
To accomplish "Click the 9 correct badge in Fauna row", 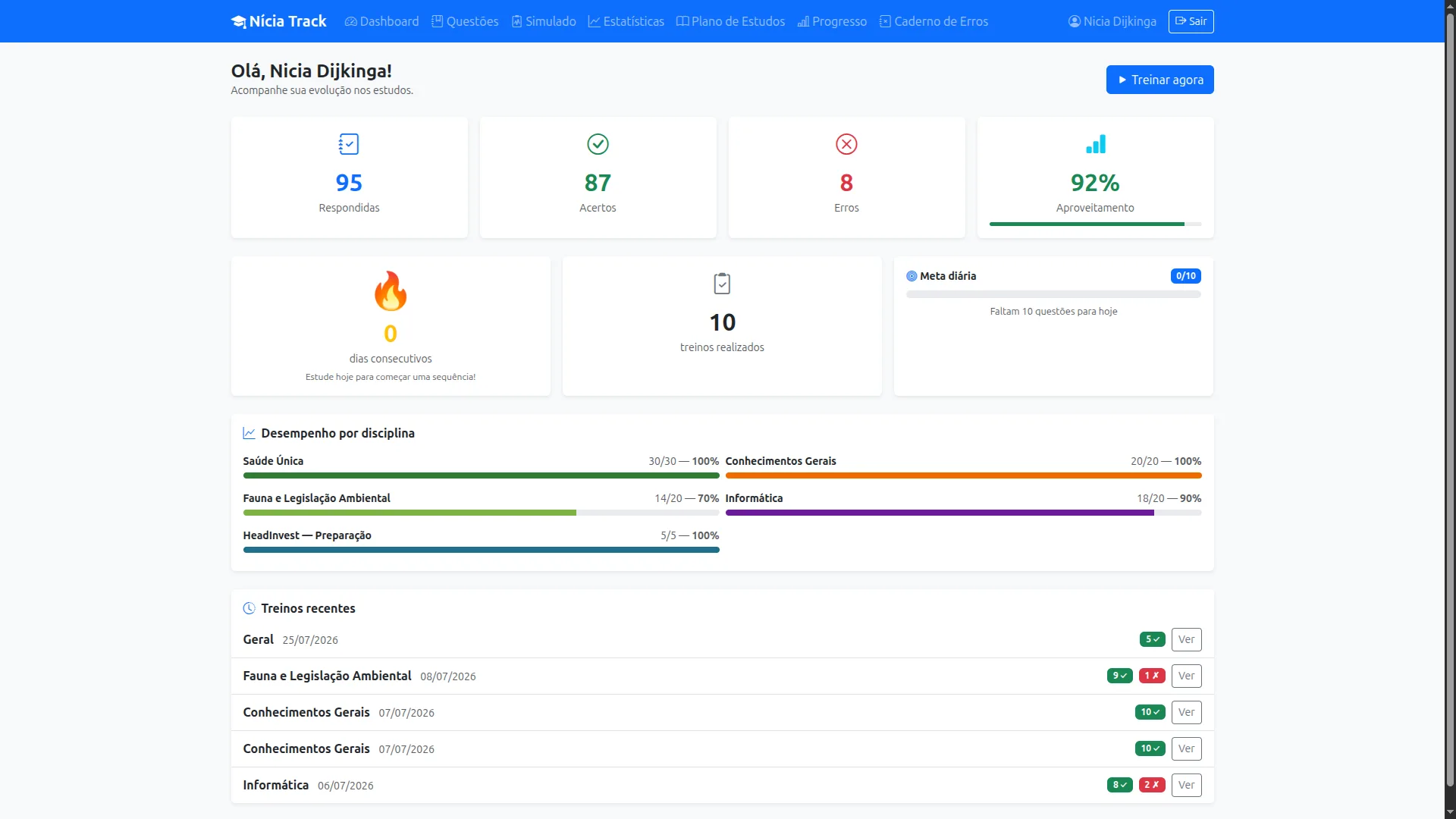I will (1119, 676).
